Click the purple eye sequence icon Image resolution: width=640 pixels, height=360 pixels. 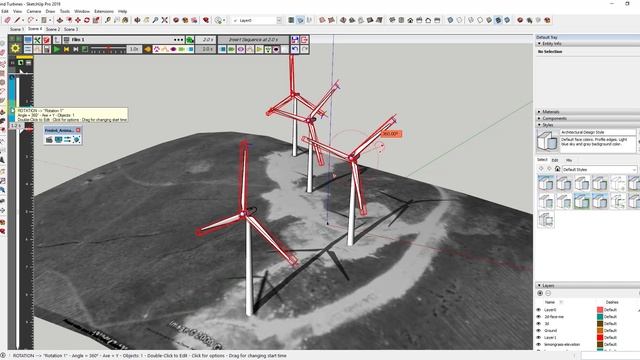click(241, 49)
